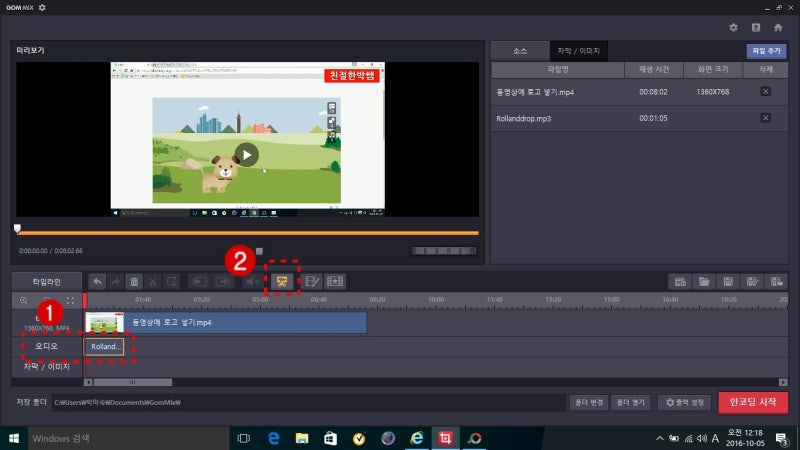Remove 동영상에 로고 넣기.mp4 from the source list

pyautogui.click(x=765, y=92)
